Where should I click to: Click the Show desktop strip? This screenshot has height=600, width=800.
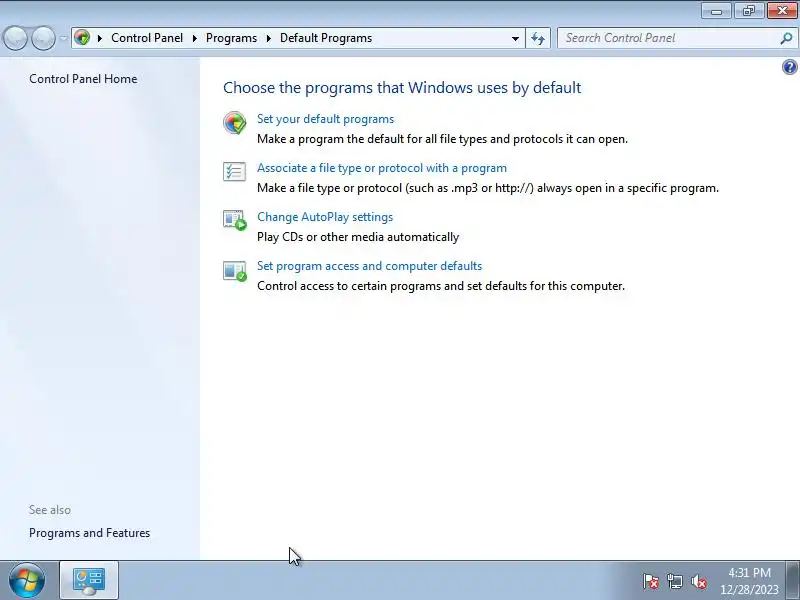click(x=793, y=580)
